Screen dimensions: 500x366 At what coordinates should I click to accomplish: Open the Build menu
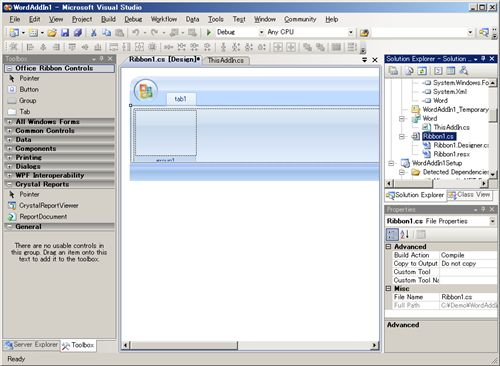(108, 19)
